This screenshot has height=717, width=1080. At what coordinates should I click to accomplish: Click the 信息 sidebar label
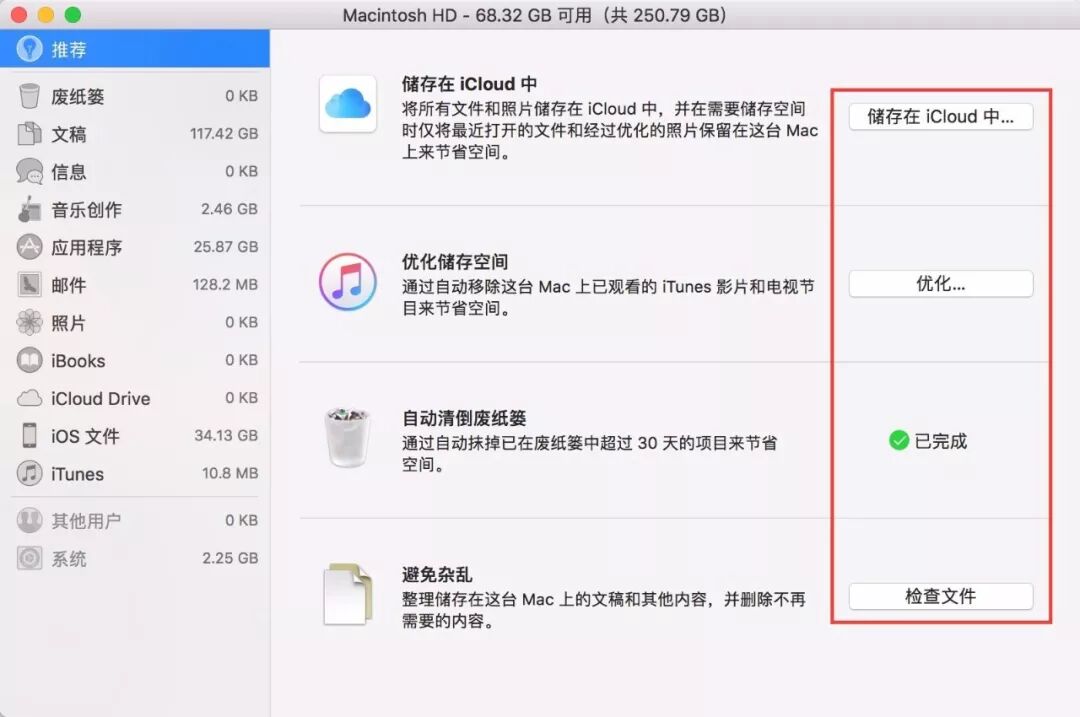(x=68, y=172)
